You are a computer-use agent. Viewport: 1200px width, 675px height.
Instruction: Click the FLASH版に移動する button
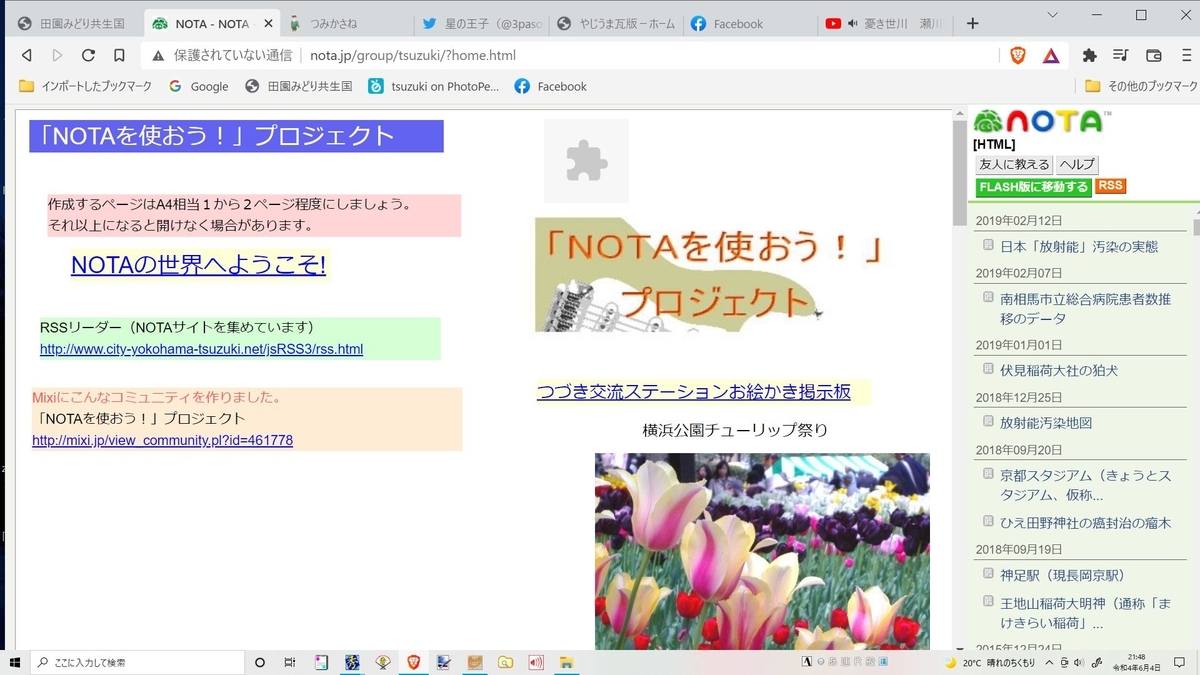(x=1034, y=187)
